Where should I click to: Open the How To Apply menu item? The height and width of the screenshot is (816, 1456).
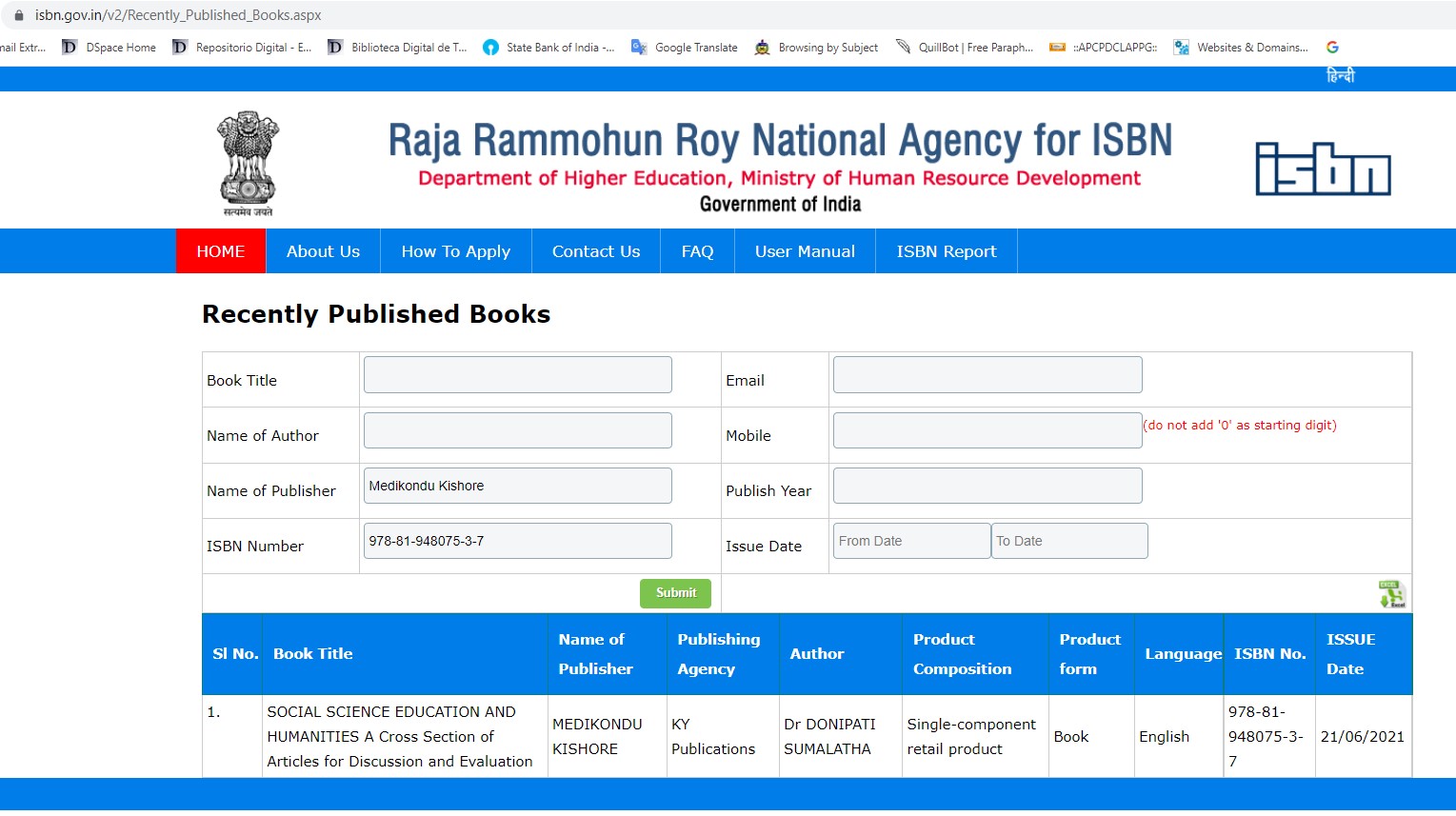pyautogui.click(x=455, y=251)
